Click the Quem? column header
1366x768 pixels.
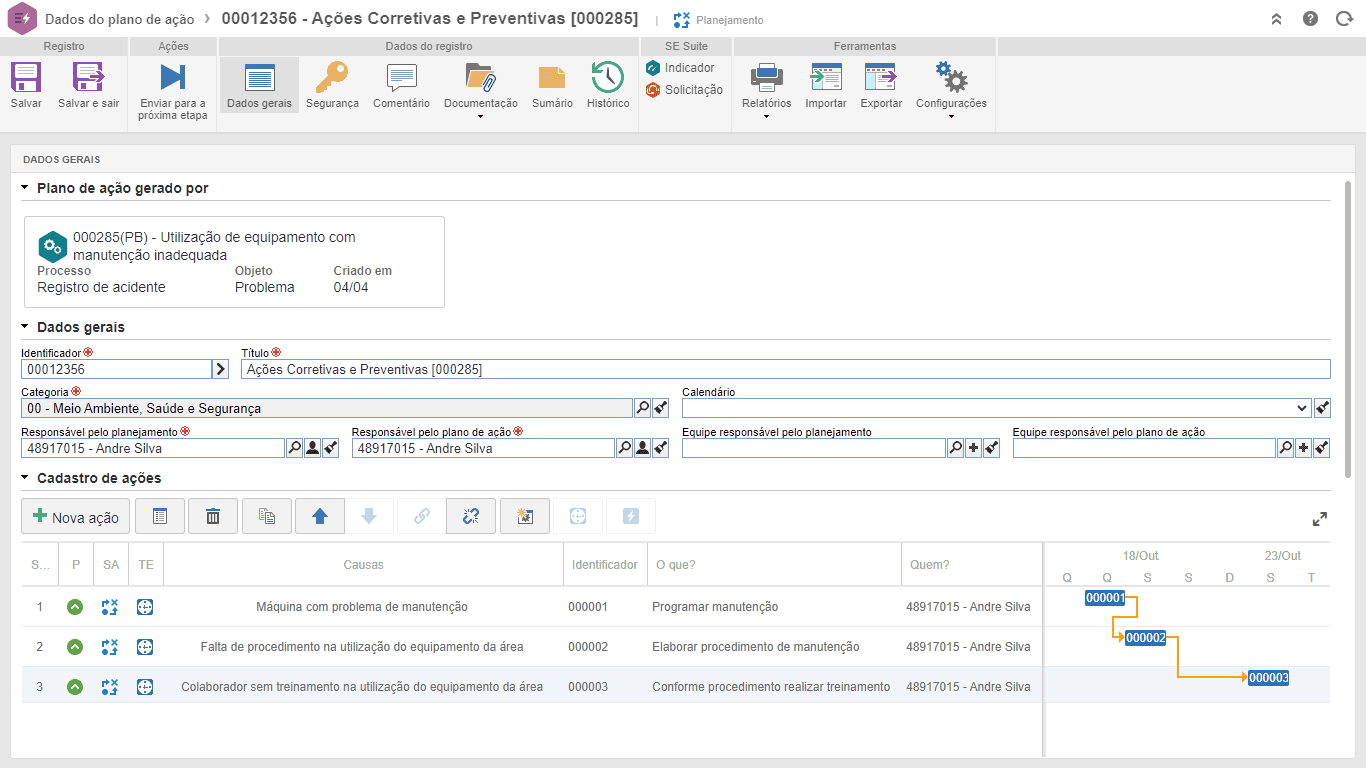(972, 565)
